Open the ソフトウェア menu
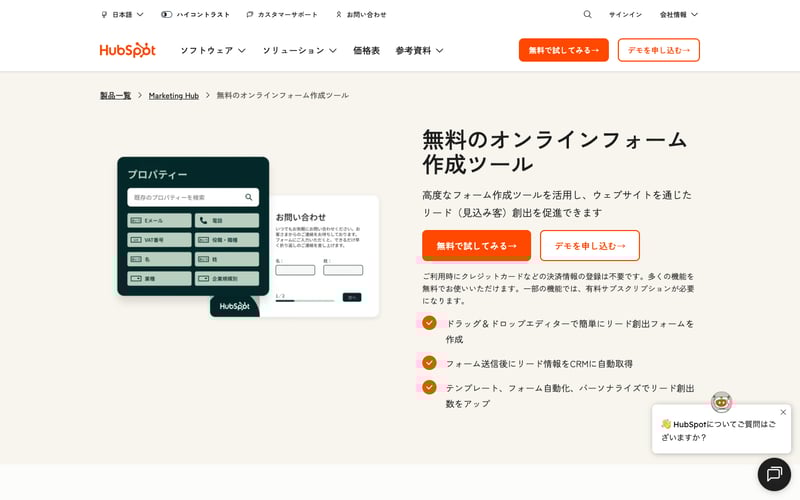 point(213,51)
